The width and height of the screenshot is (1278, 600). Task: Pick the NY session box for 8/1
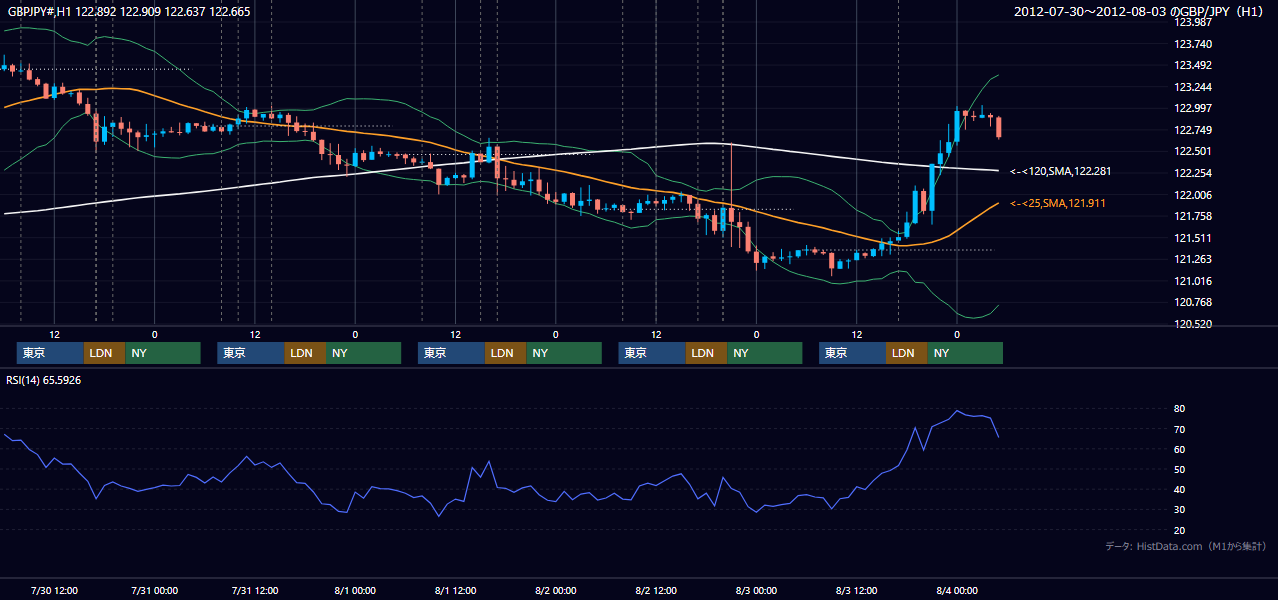[565, 353]
